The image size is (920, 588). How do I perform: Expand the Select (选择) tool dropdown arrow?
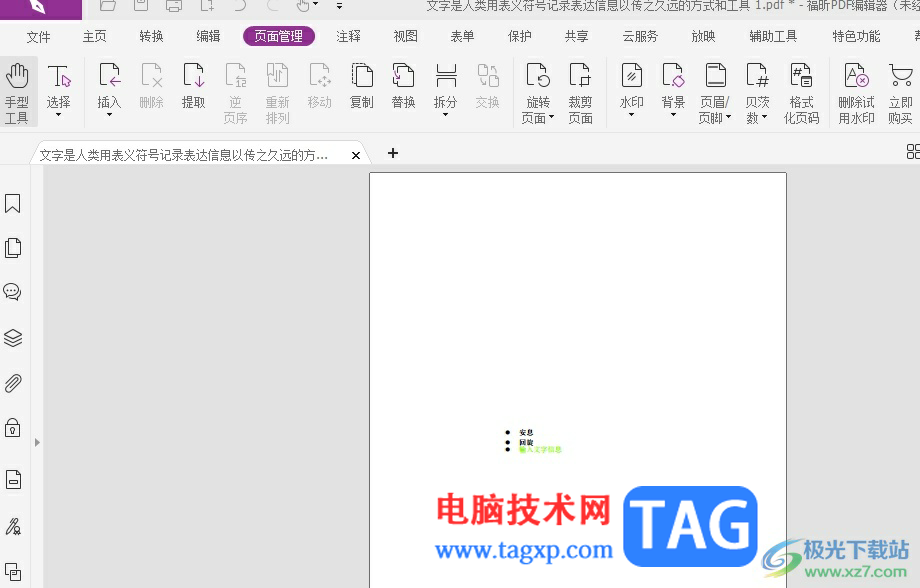[59, 114]
